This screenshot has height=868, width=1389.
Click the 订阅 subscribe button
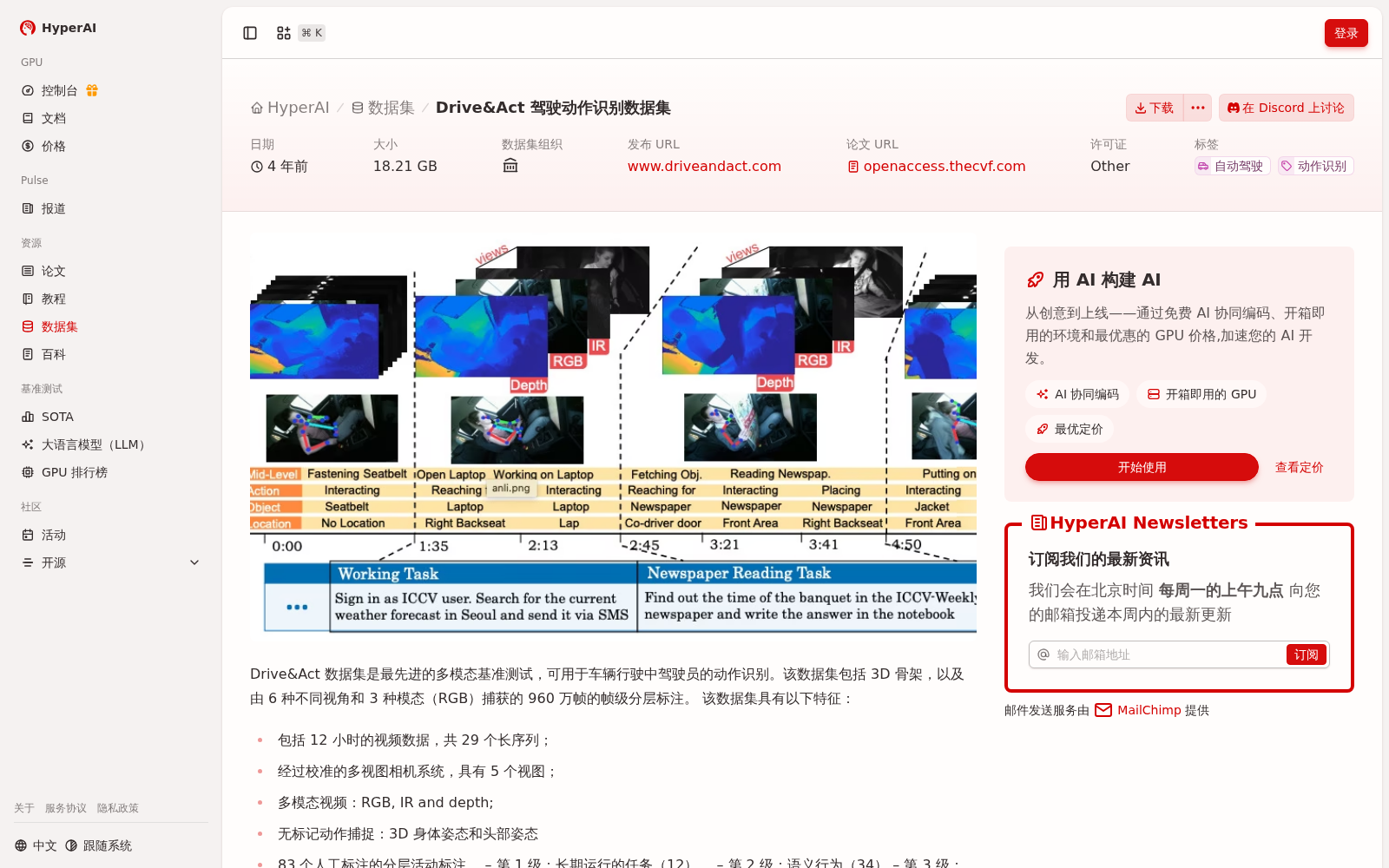pos(1306,654)
